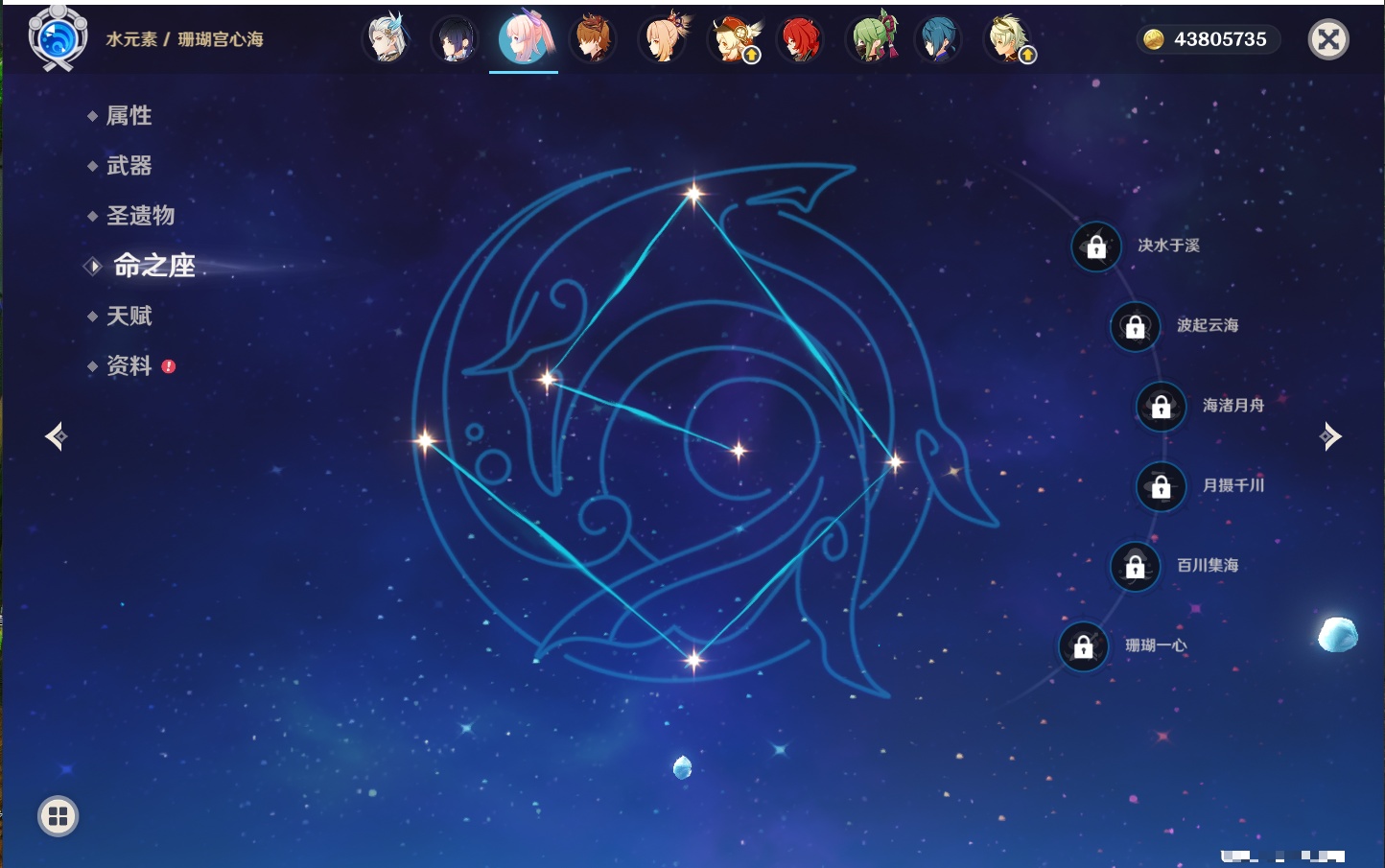Select the red-haired character portrait
This screenshot has height=868, width=1385.
pyautogui.click(x=801, y=39)
